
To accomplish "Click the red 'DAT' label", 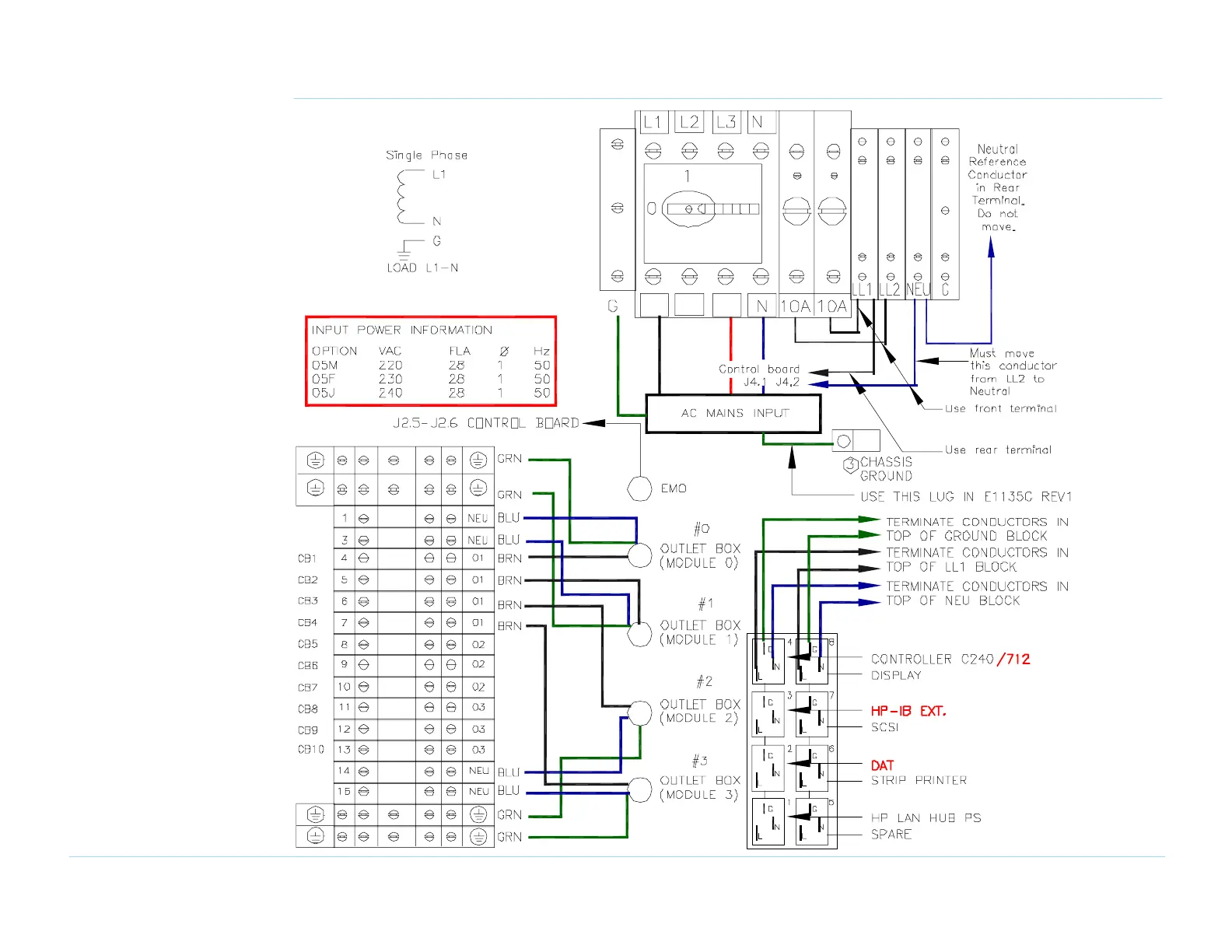I will click(883, 765).
